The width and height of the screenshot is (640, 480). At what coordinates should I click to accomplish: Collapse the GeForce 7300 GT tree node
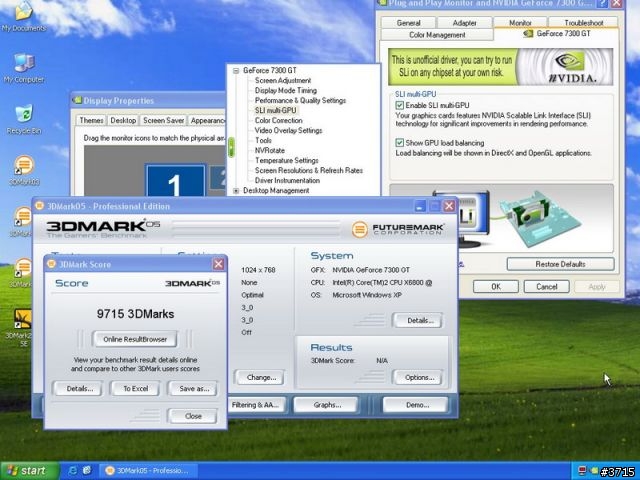click(236, 71)
